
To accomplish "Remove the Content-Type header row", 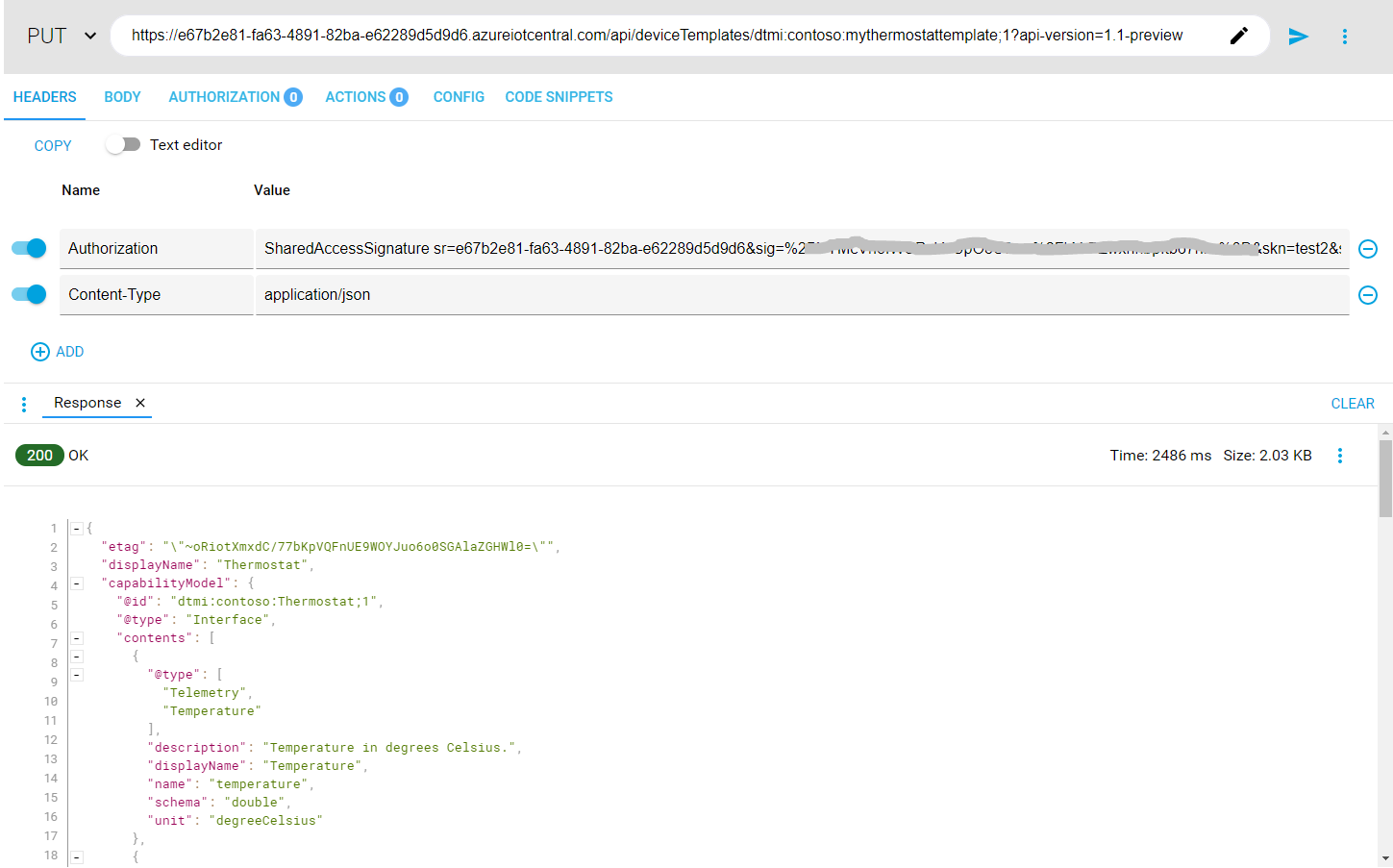I will 1367,295.
